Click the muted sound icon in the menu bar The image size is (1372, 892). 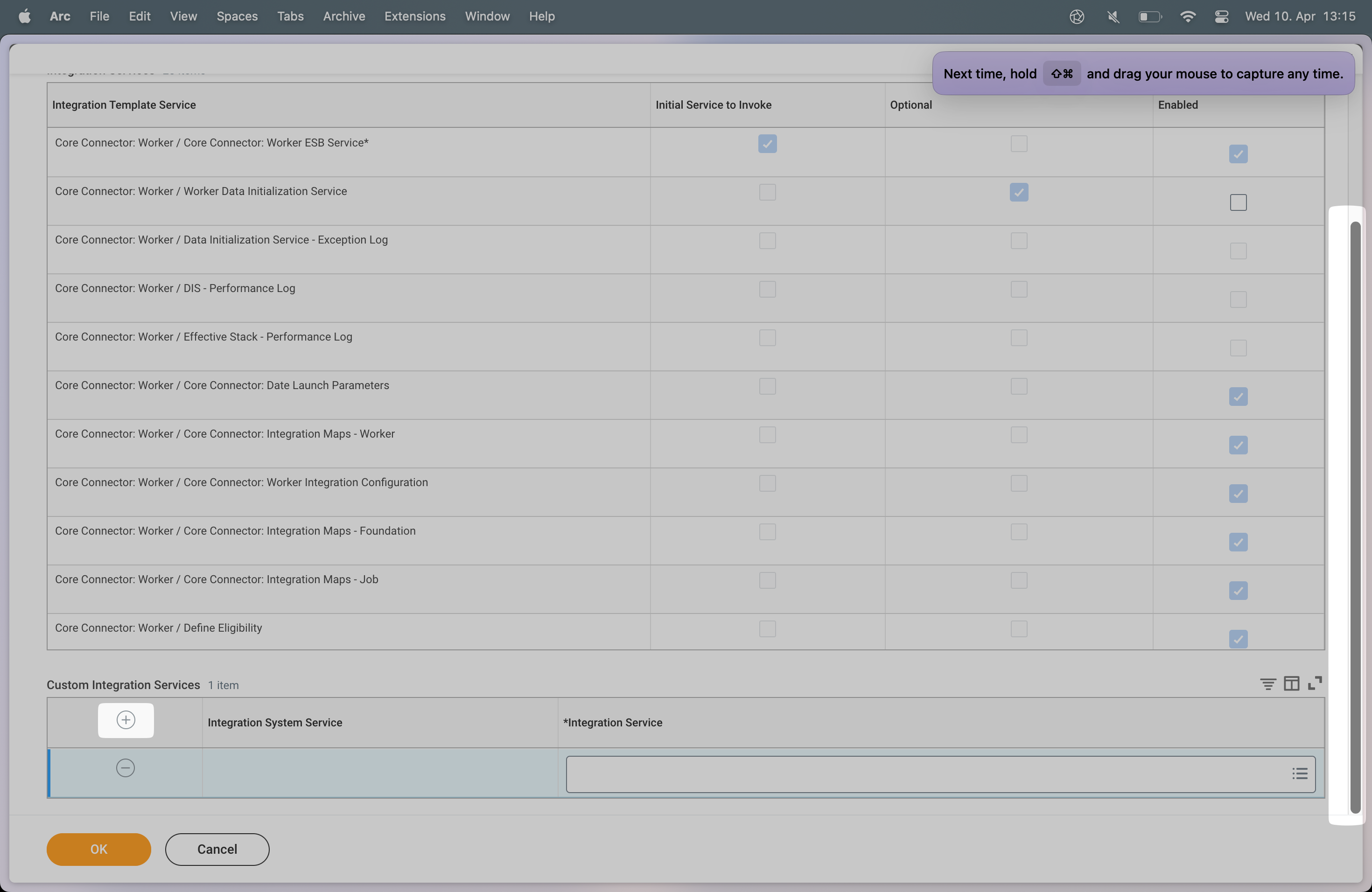(1113, 16)
